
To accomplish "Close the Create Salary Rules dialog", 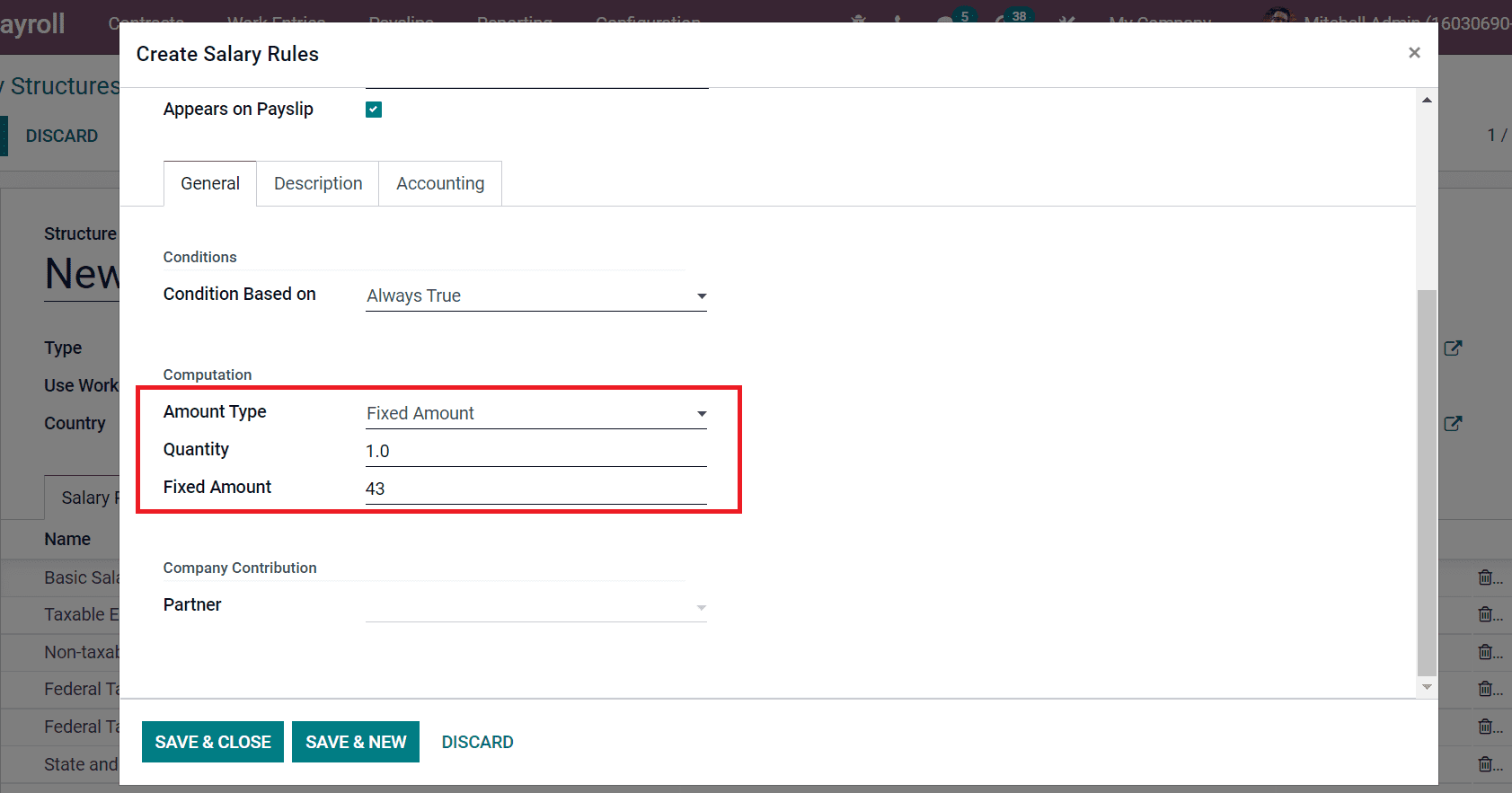I will click(x=1414, y=53).
